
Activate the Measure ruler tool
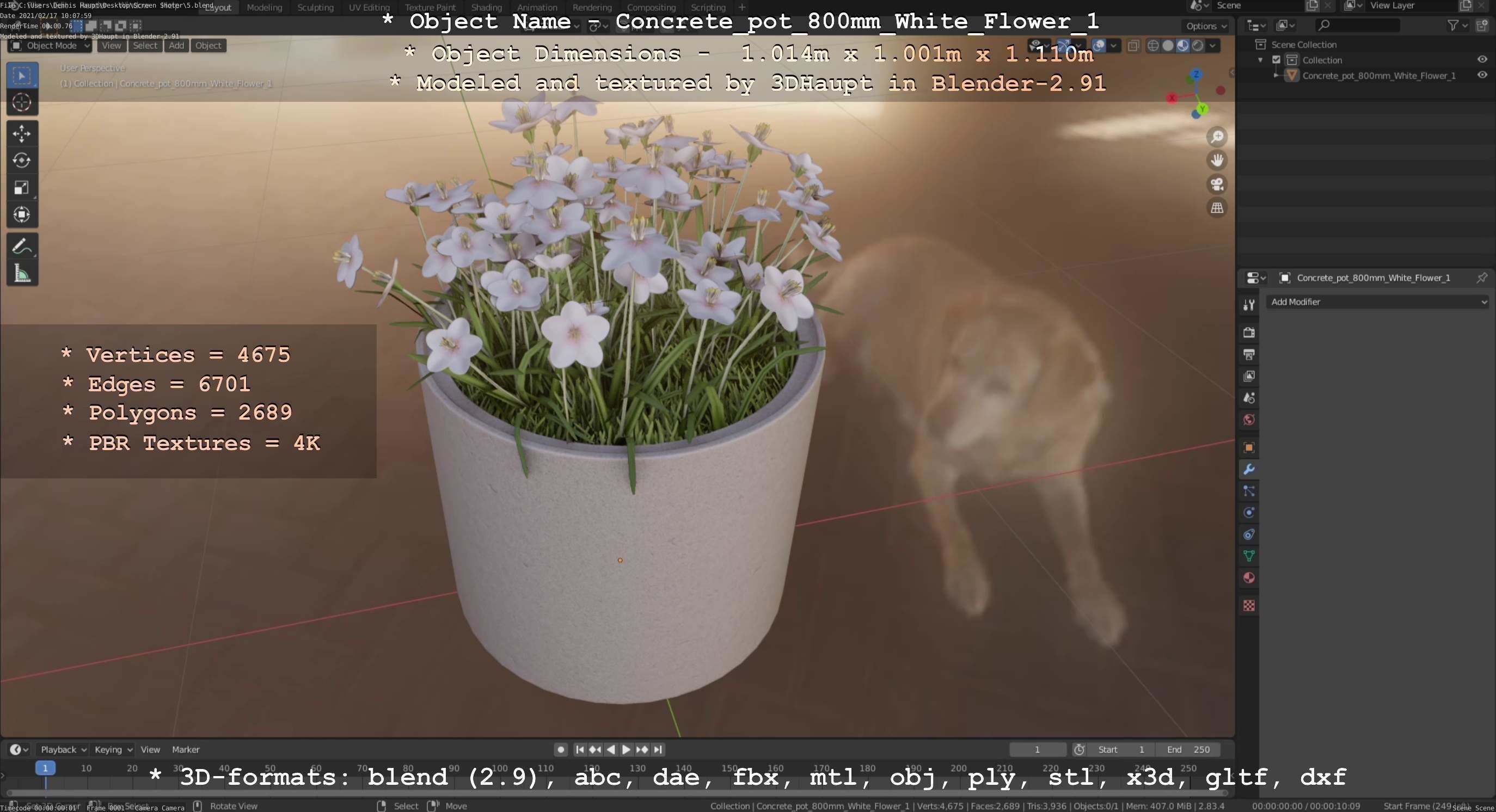point(21,273)
